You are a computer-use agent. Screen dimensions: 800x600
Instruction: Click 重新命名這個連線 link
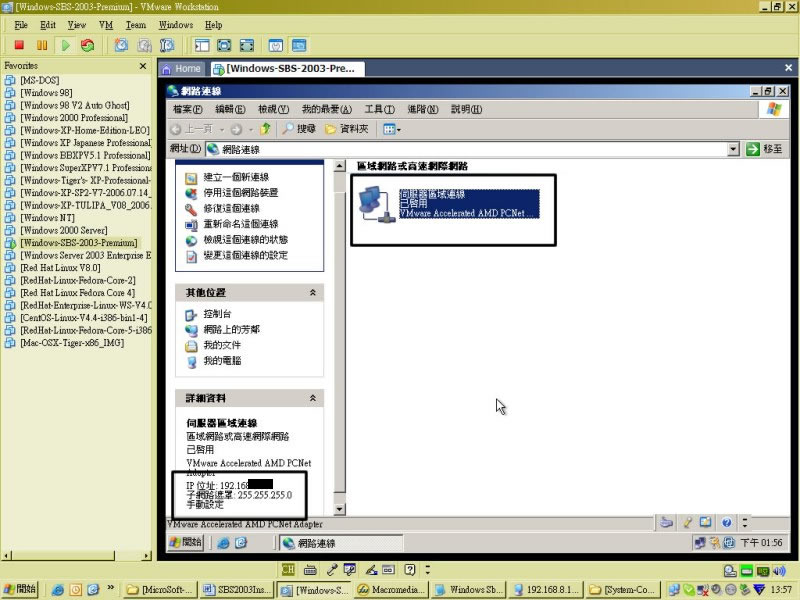pyautogui.click(x=241, y=223)
